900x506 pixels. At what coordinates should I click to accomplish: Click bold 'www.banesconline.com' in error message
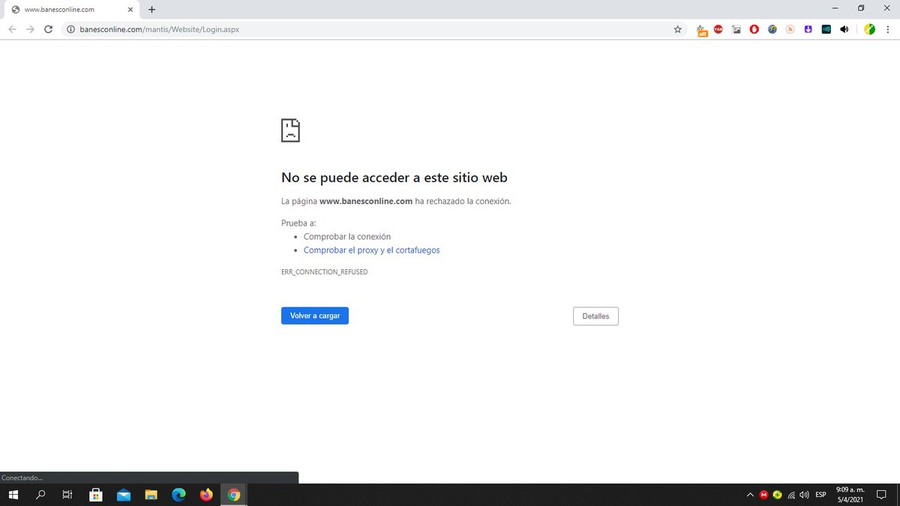[366, 201]
